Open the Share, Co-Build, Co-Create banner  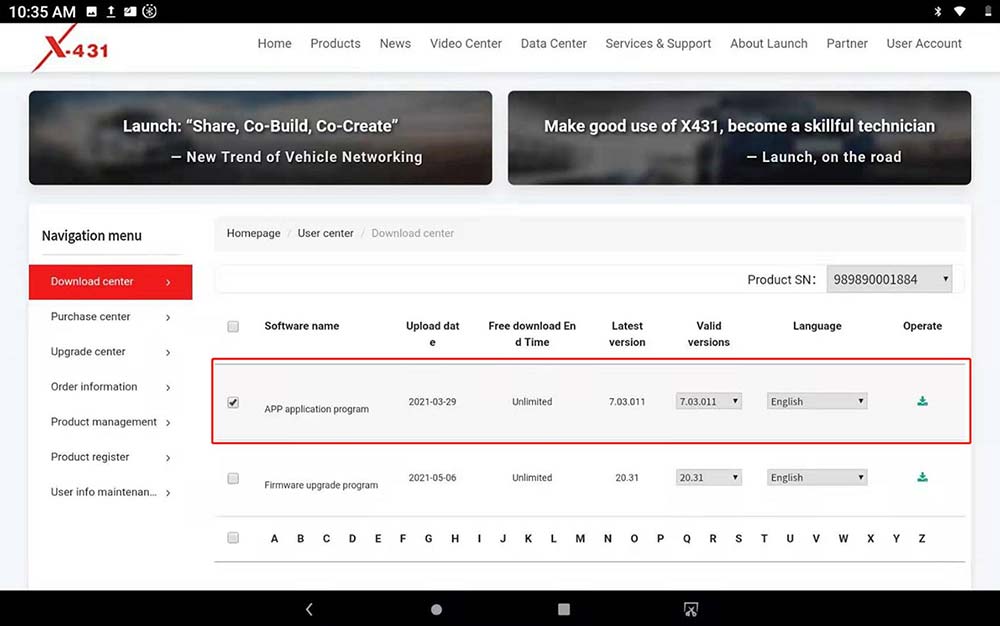[x=260, y=138]
